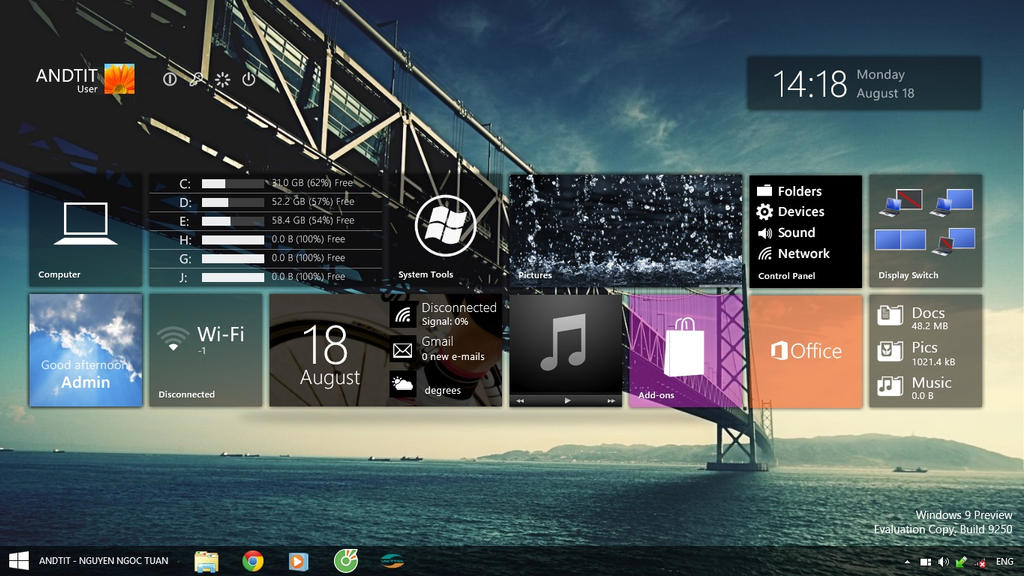Click the Wi-Fi signal icon in tile

click(x=172, y=339)
